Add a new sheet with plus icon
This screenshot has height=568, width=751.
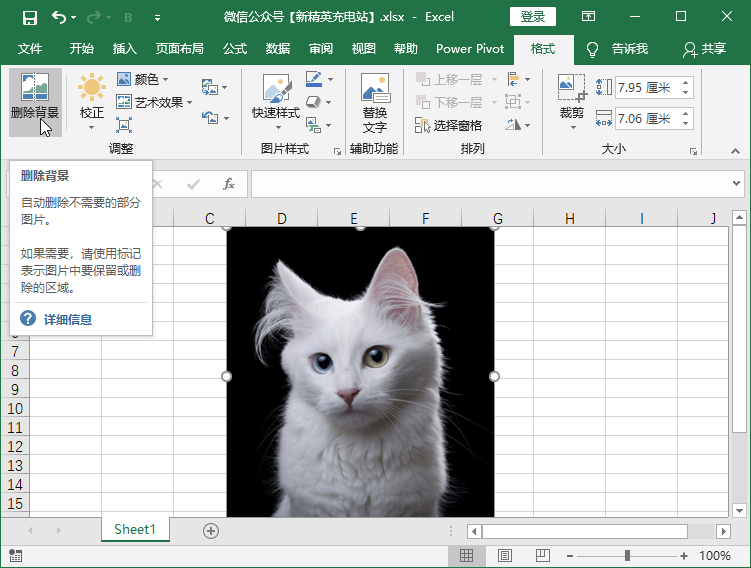[x=211, y=531]
